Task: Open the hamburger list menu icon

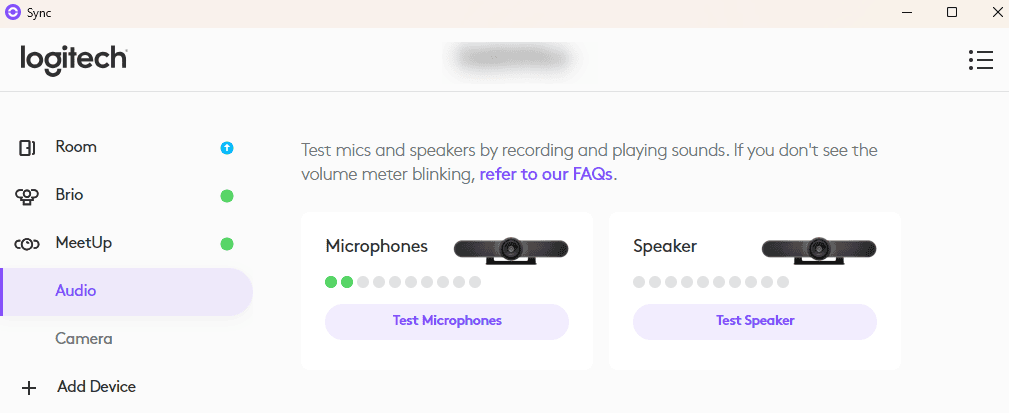Action: (x=980, y=60)
